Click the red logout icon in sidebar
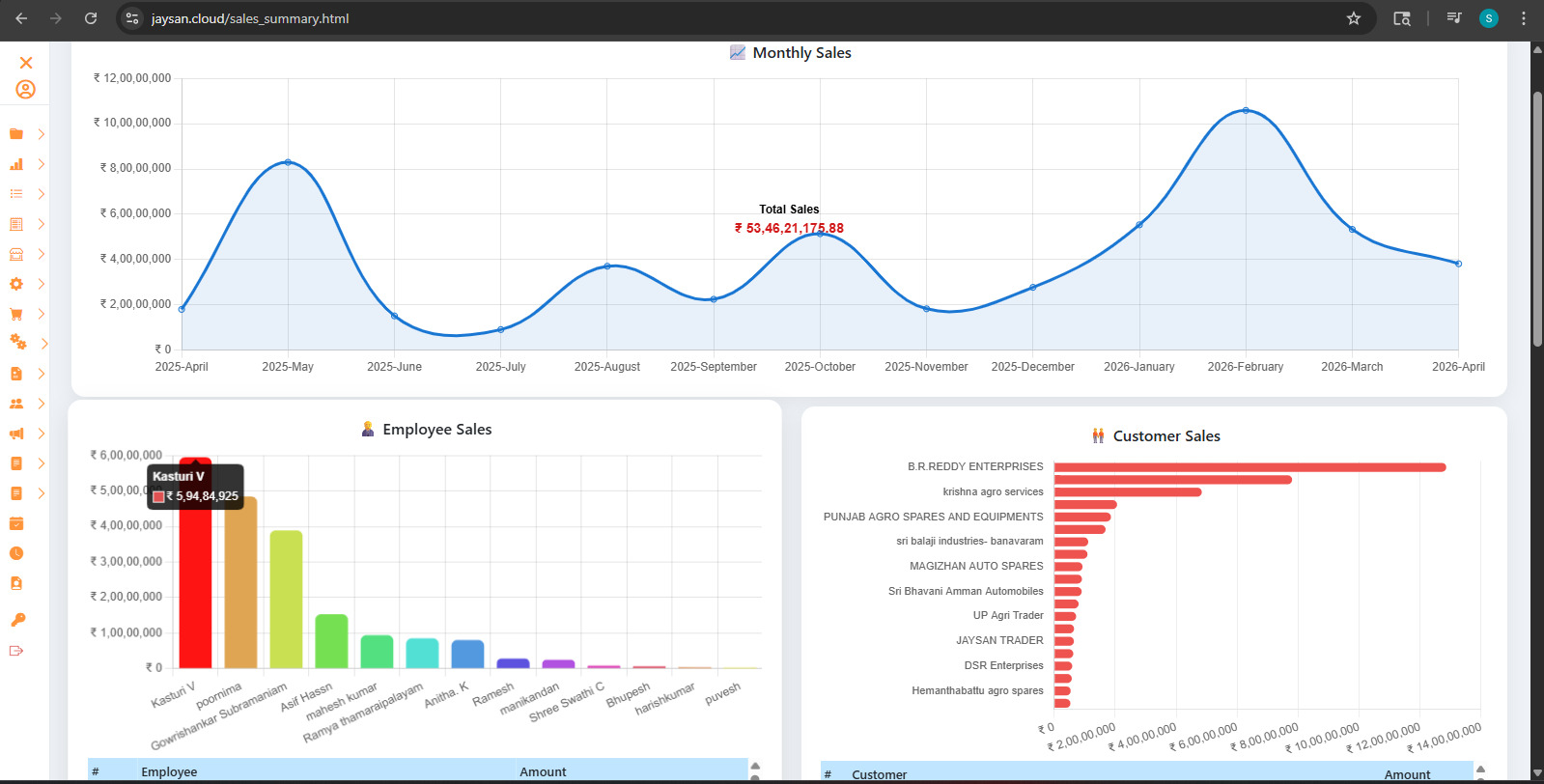 click(x=16, y=651)
